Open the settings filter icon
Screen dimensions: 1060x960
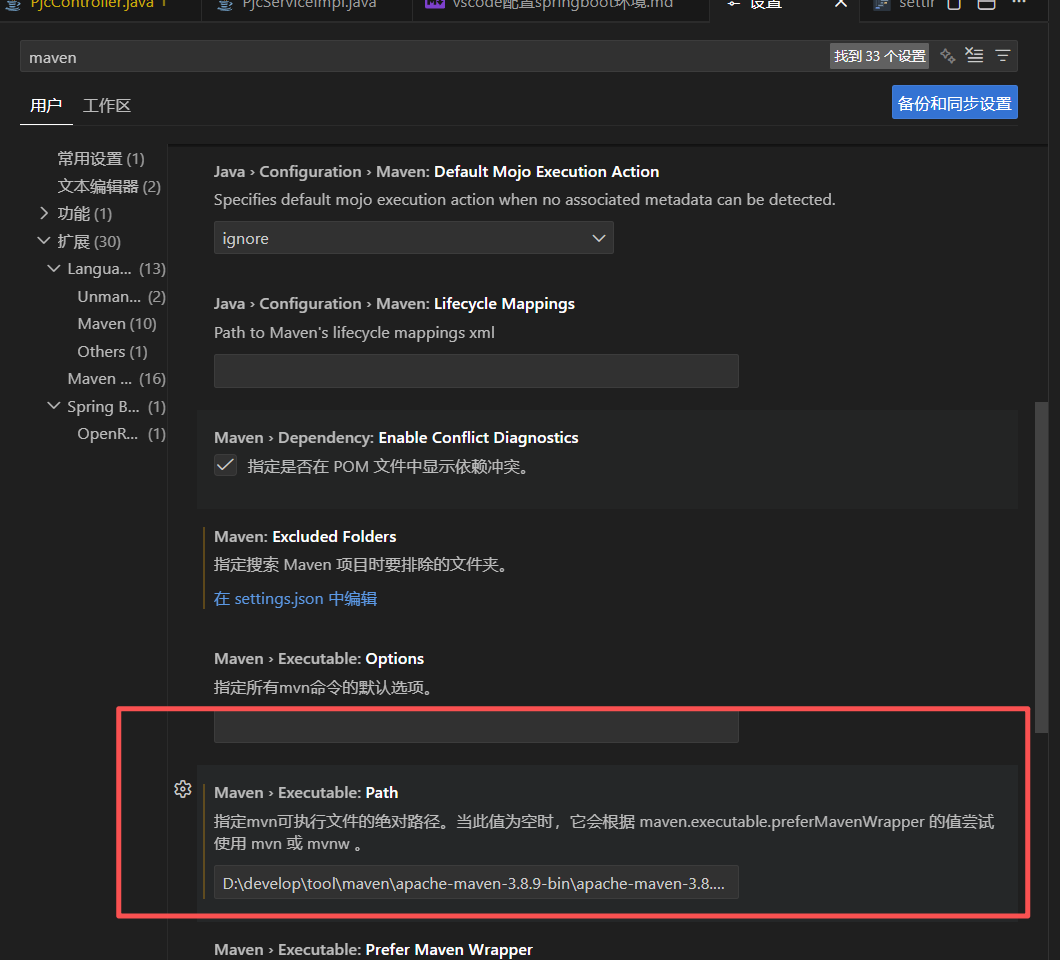click(x=1002, y=56)
